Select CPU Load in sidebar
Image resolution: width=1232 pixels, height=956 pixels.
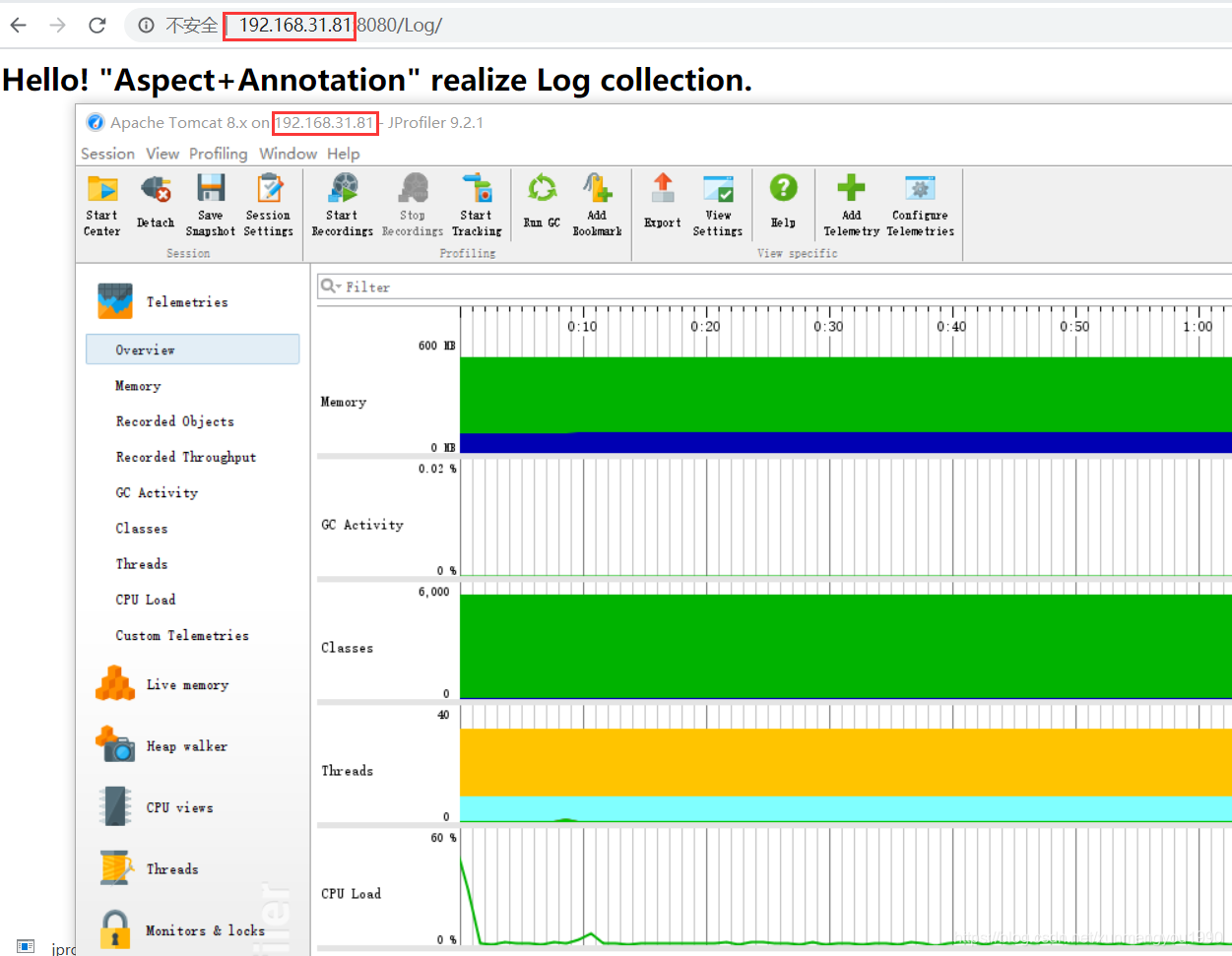point(146,600)
